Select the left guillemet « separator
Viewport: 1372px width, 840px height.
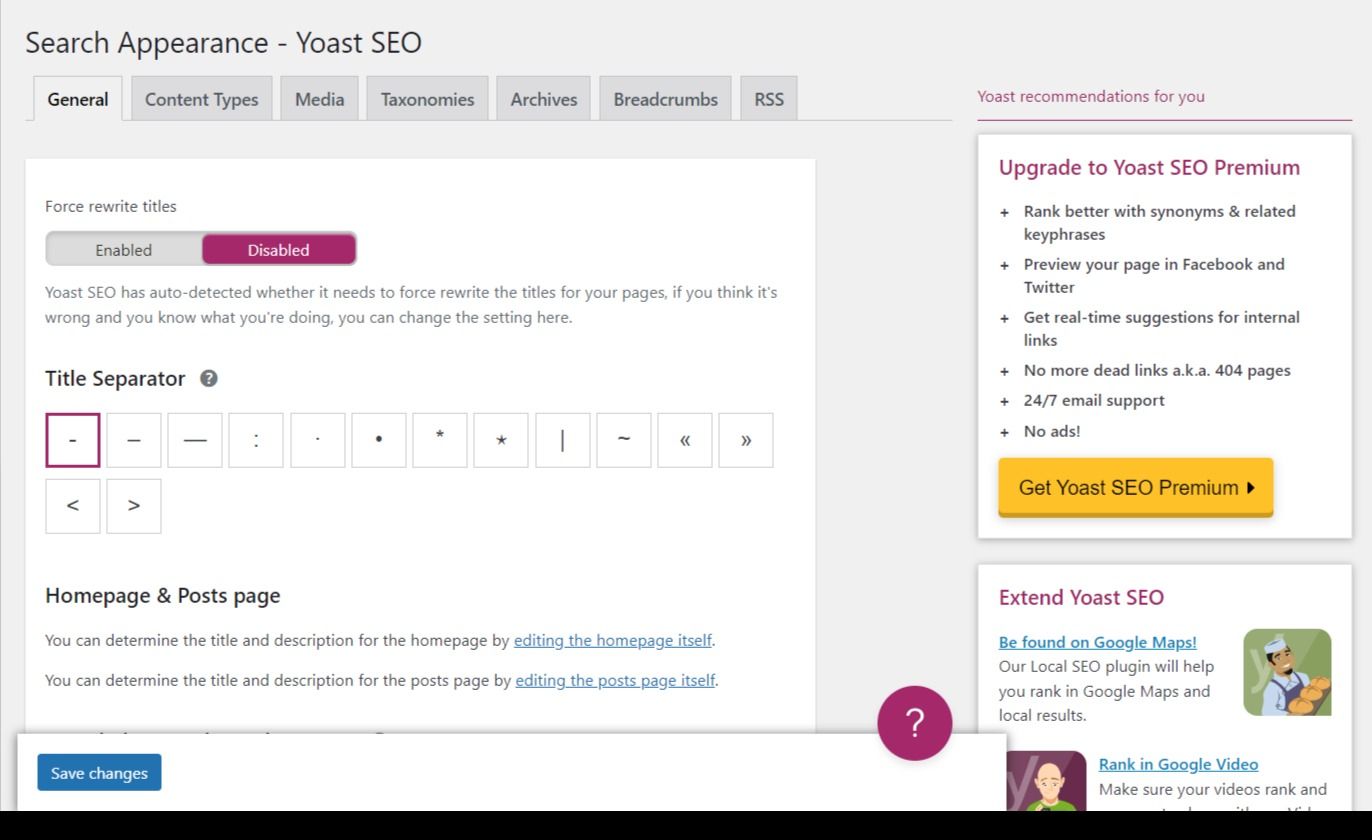tap(685, 440)
